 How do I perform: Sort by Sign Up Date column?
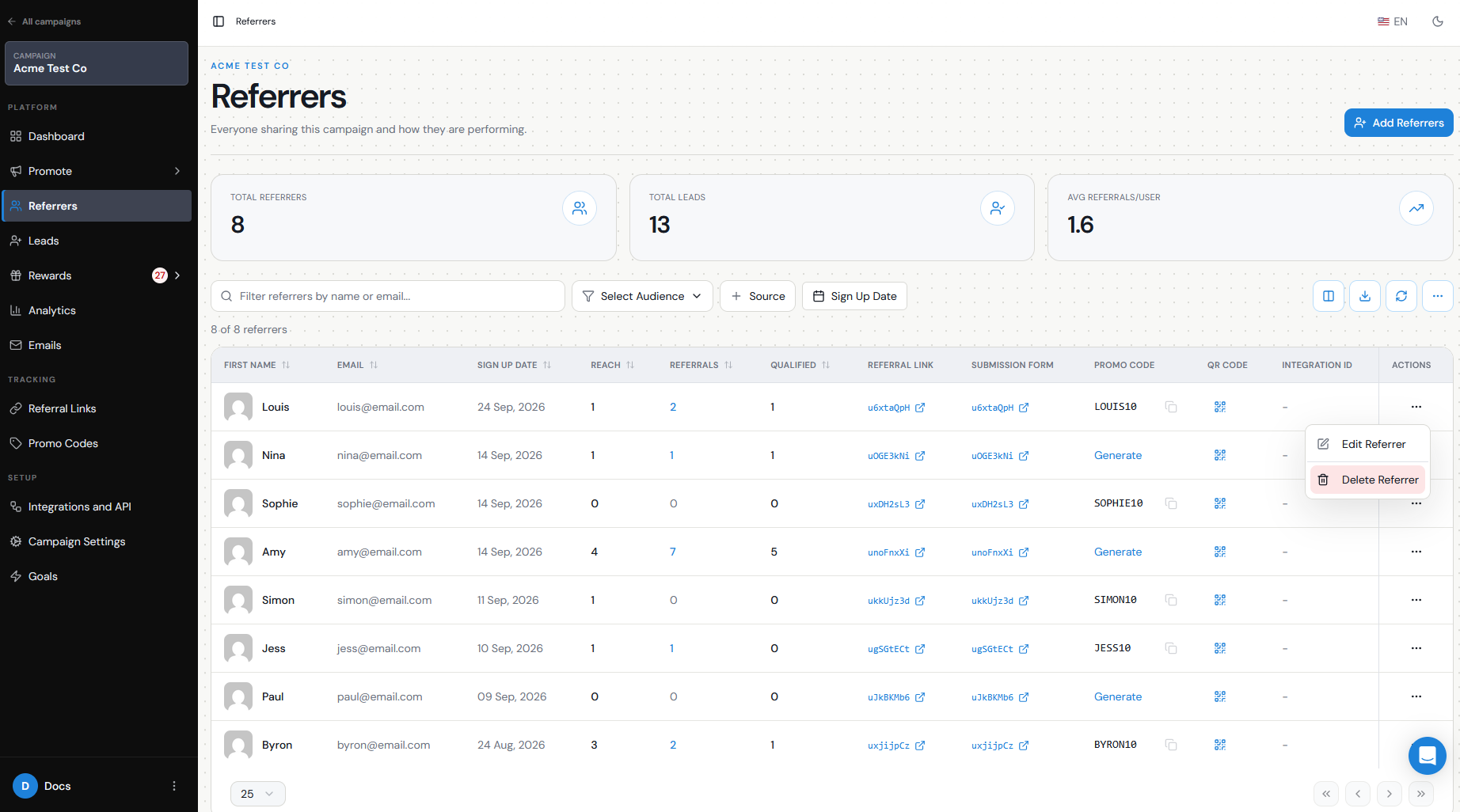515,365
